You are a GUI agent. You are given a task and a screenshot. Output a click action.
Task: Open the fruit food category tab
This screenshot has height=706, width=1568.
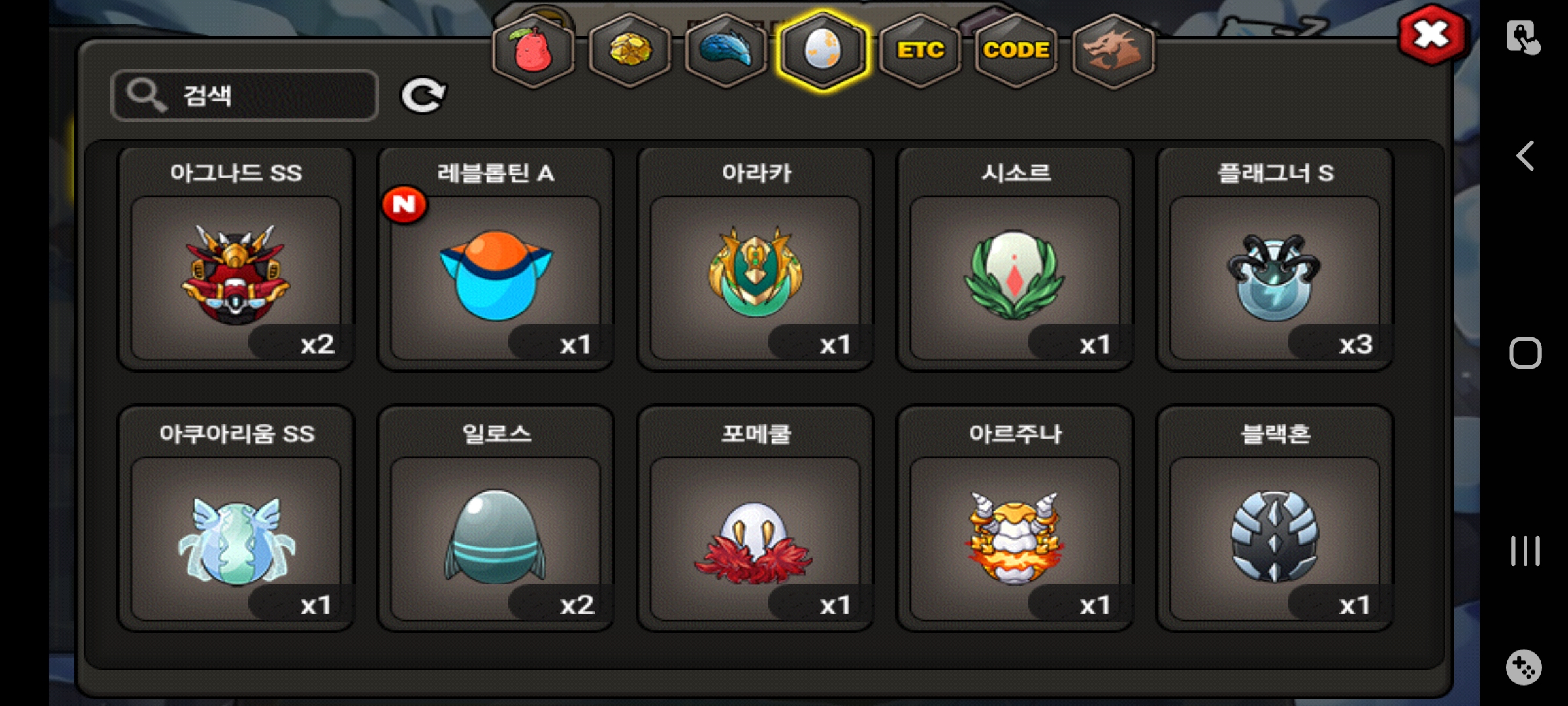(x=533, y=51)
